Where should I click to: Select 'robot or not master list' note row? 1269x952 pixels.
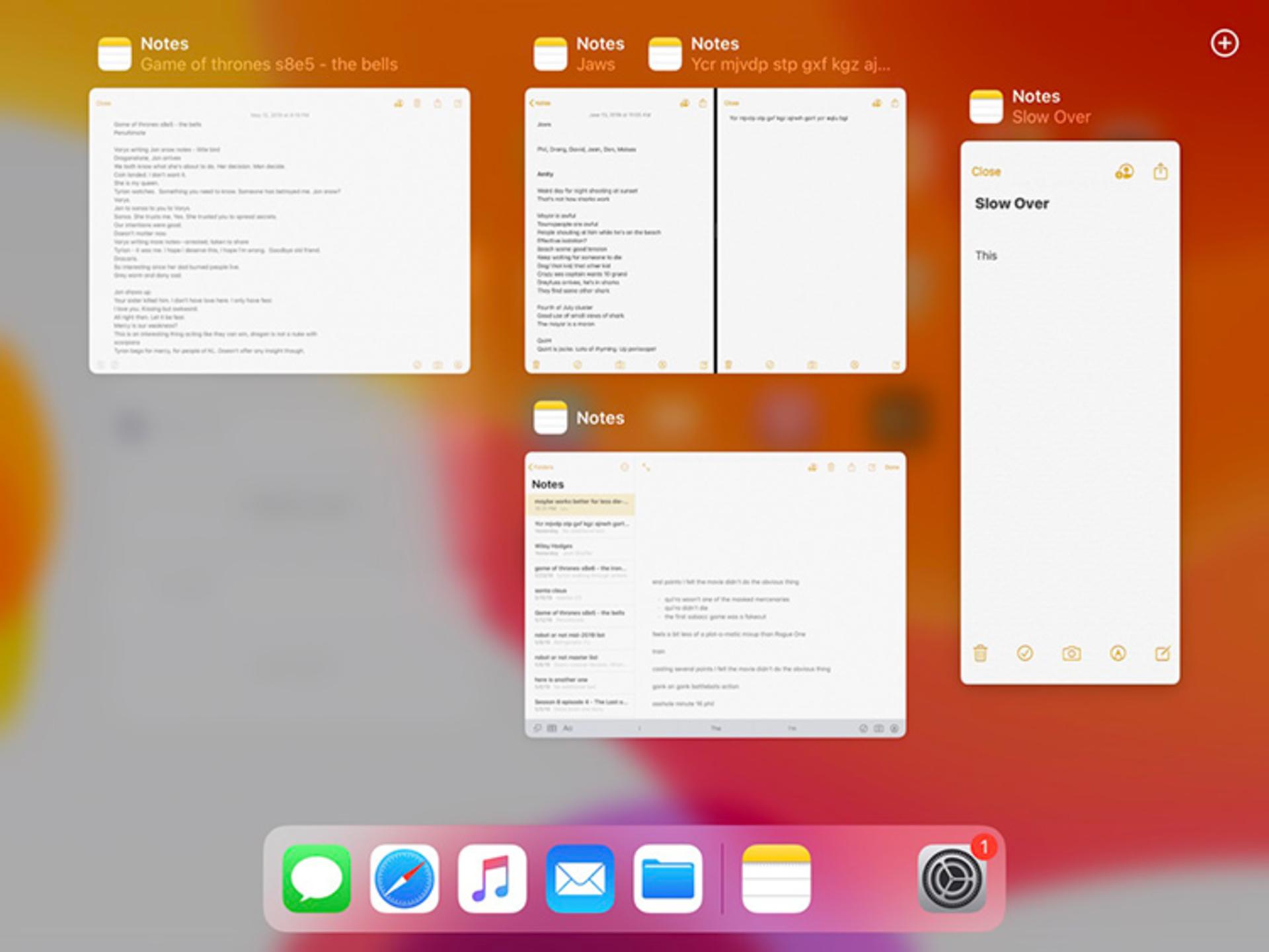(581, 661)
